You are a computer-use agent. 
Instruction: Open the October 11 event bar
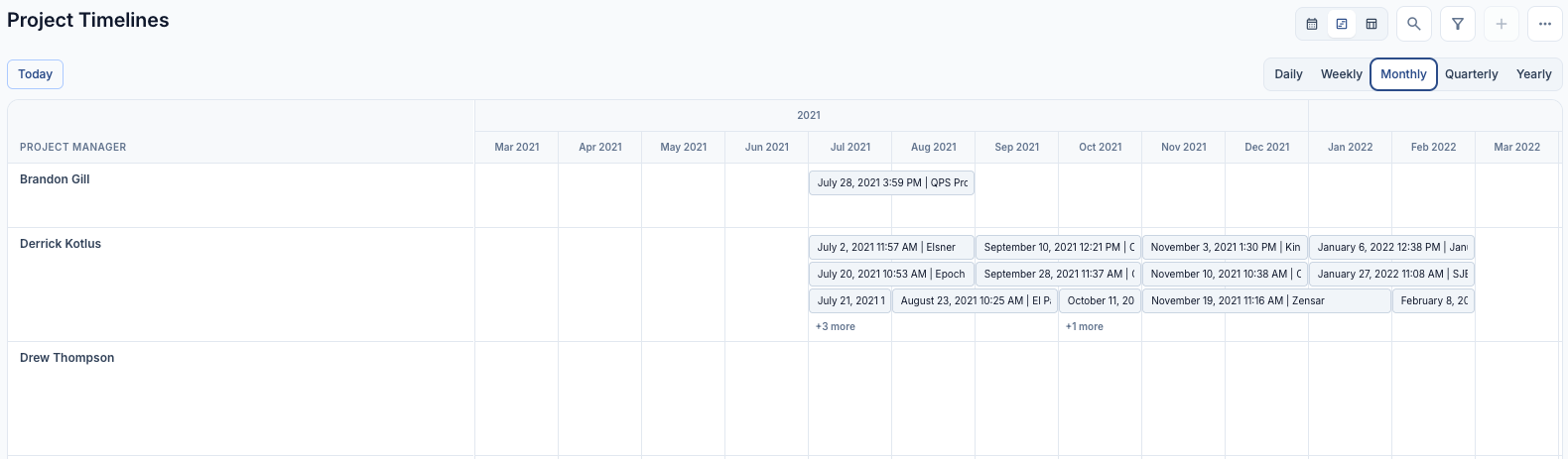click(x=1100, y=300)
